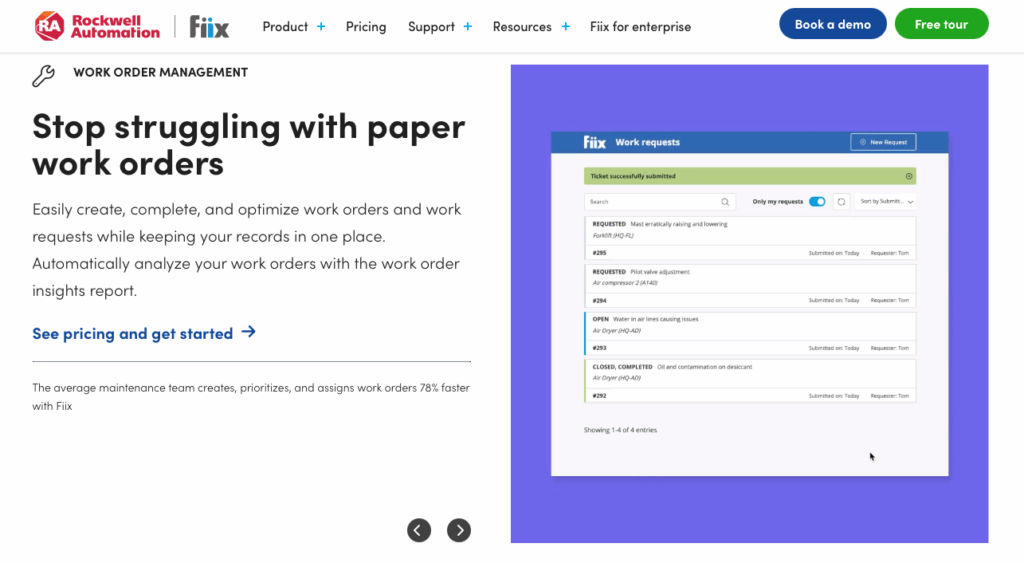Screen dimensions: 1024x563
Task: Click the Fiix logo in Work requests panel
Action: [594, 142]
